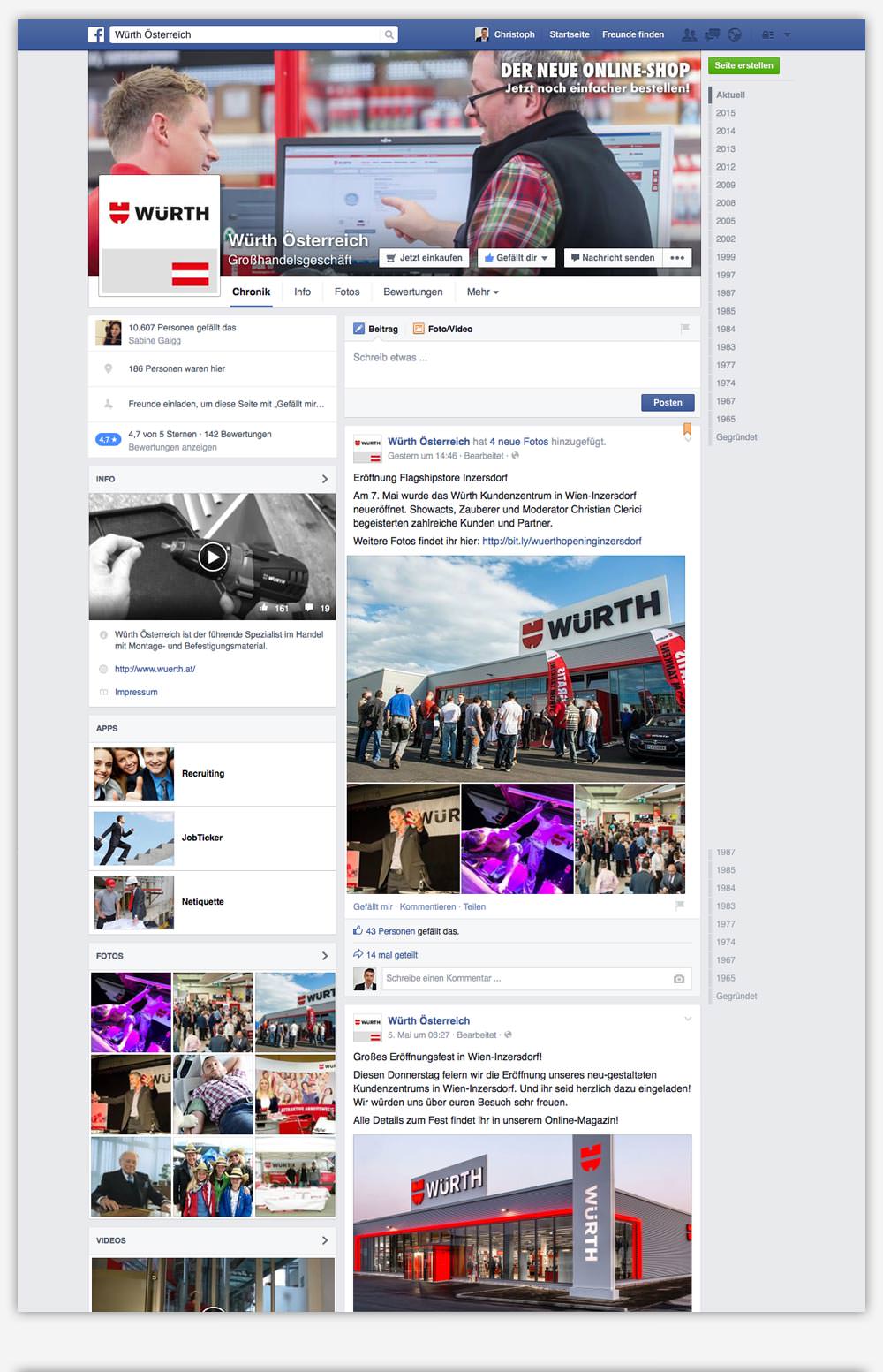Click share arrow icon next to 14 mal geteilt
Image resolution: width=883 pixels, height=1372 pixels.
tap(358, 954)
